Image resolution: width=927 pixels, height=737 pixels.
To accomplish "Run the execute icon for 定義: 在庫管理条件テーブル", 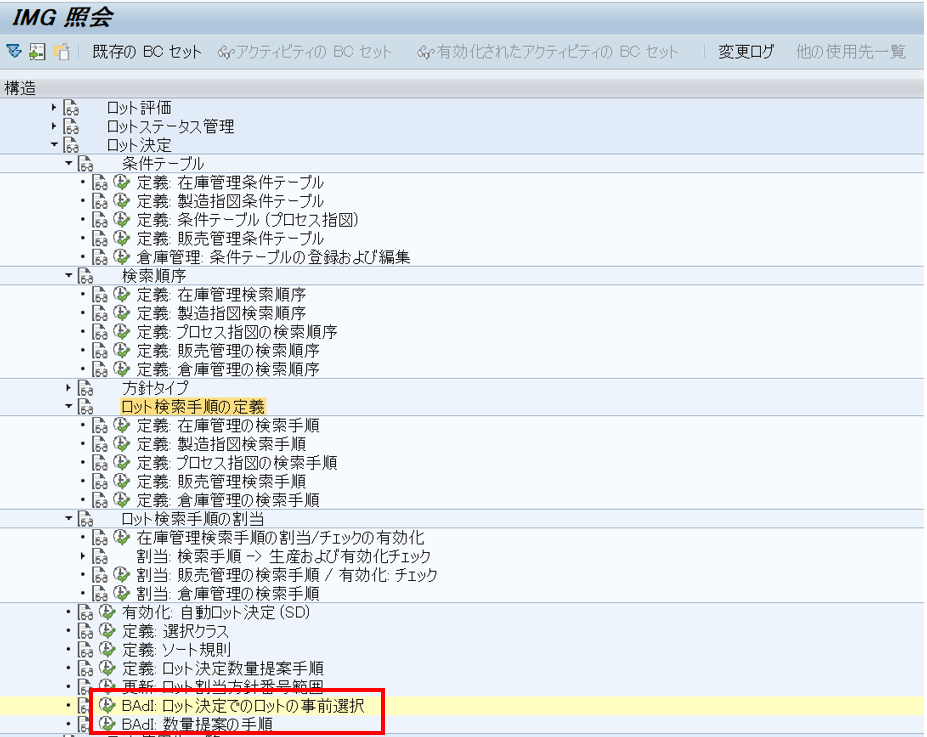I will click(122, 183).
